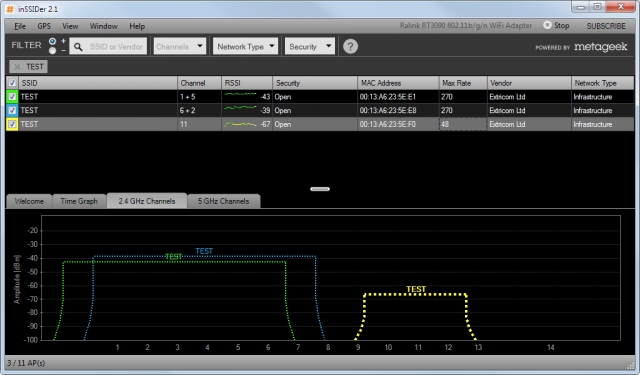The image size is (640, 375).
Task: Click MAC address 00:13:A6:23:5E:E8
Action: pyautogui.click(x=387, y=111)
